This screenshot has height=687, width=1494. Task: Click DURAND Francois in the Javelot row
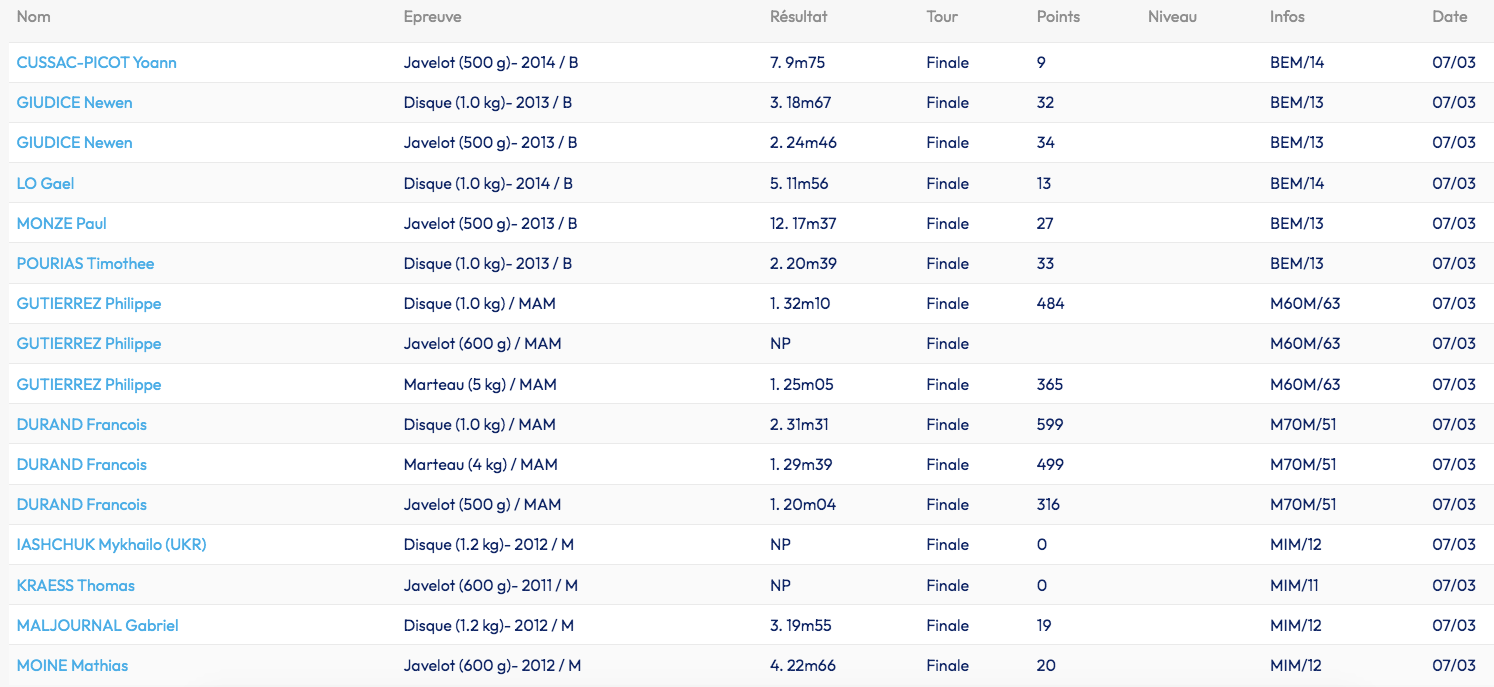(x=81, y=505)
